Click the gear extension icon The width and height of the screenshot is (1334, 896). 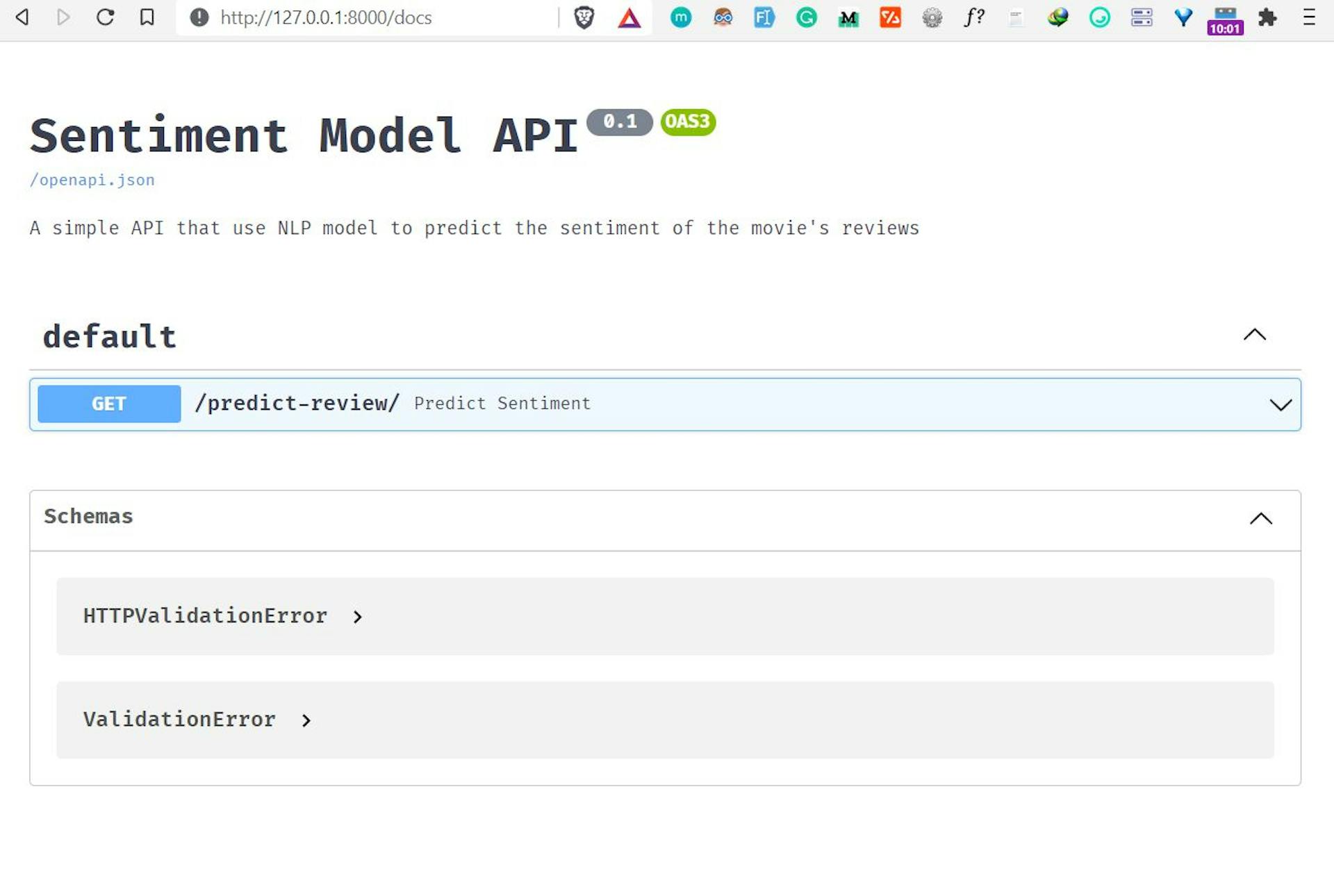click(932, 17)
